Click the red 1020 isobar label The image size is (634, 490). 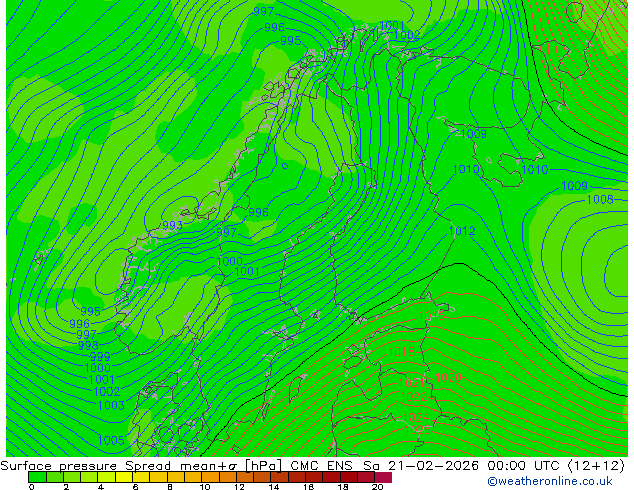pyautogui.click(x=448, y=378)
